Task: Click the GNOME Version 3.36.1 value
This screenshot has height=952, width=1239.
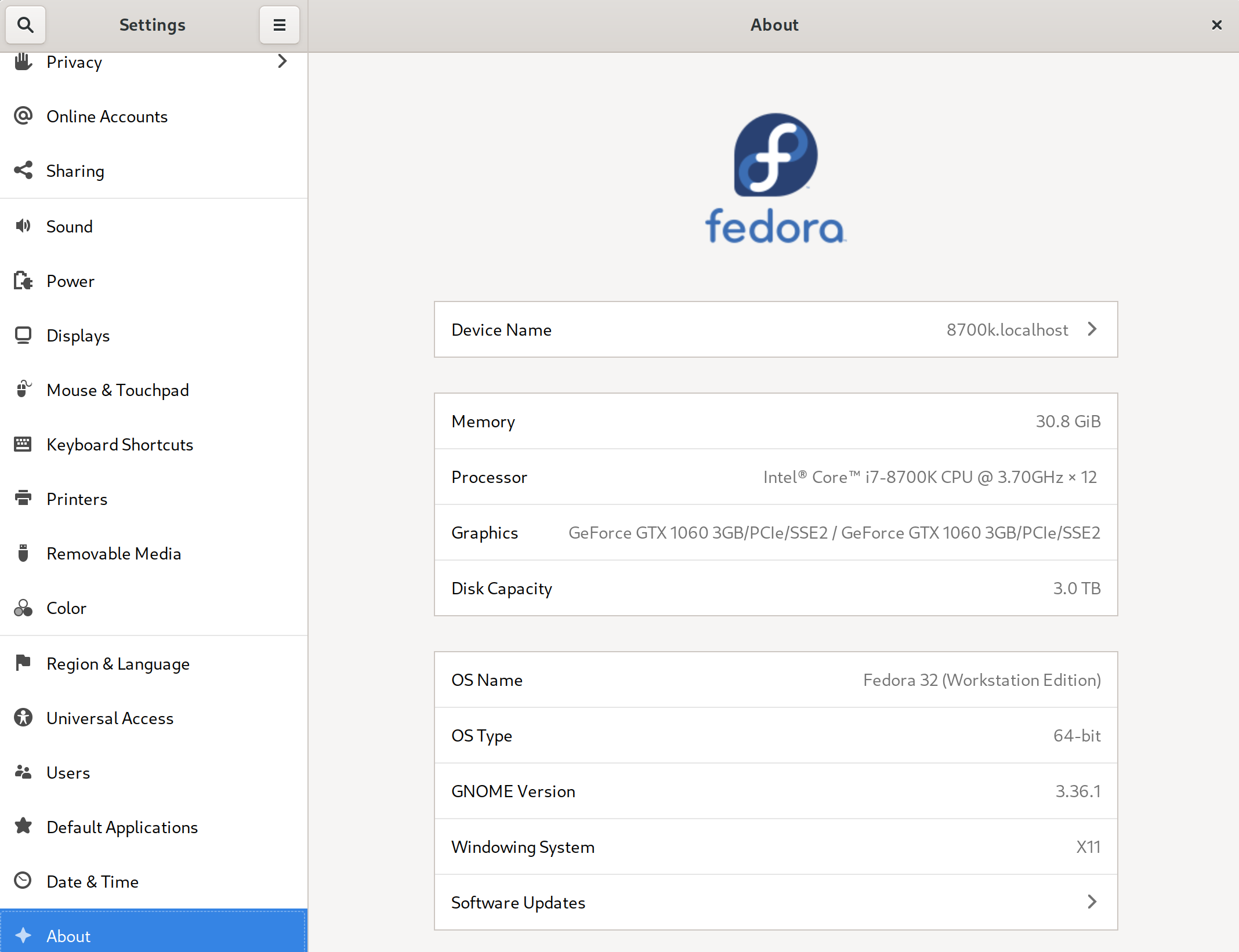Action: [x=1078, y=791]
